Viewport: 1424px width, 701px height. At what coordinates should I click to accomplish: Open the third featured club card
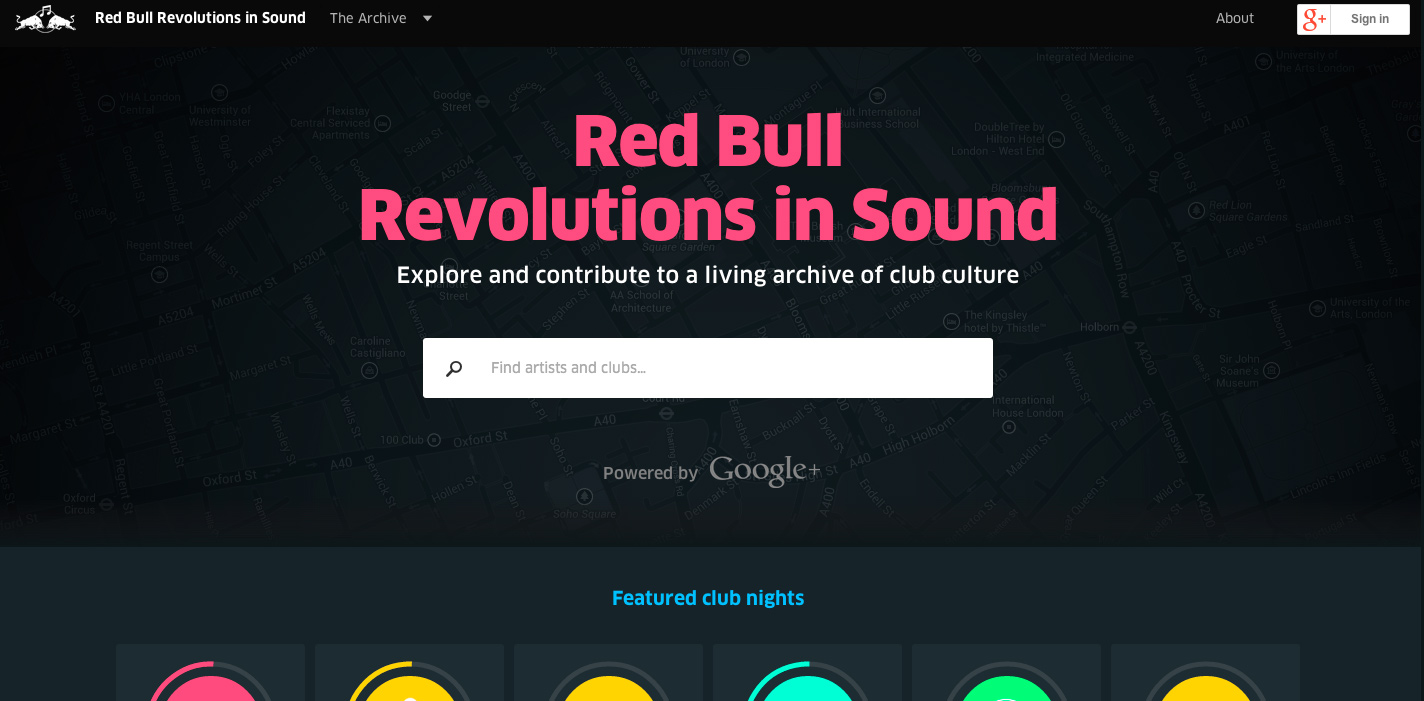(608, 672)
